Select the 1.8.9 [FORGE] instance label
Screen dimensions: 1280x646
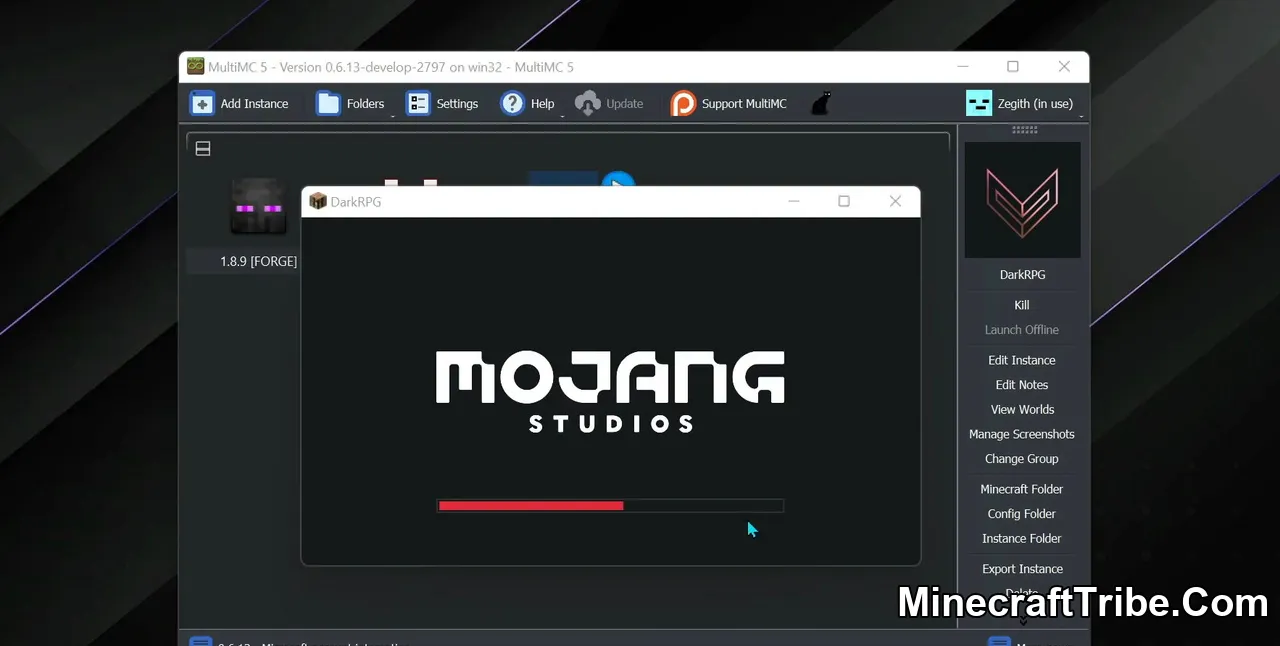258,261
